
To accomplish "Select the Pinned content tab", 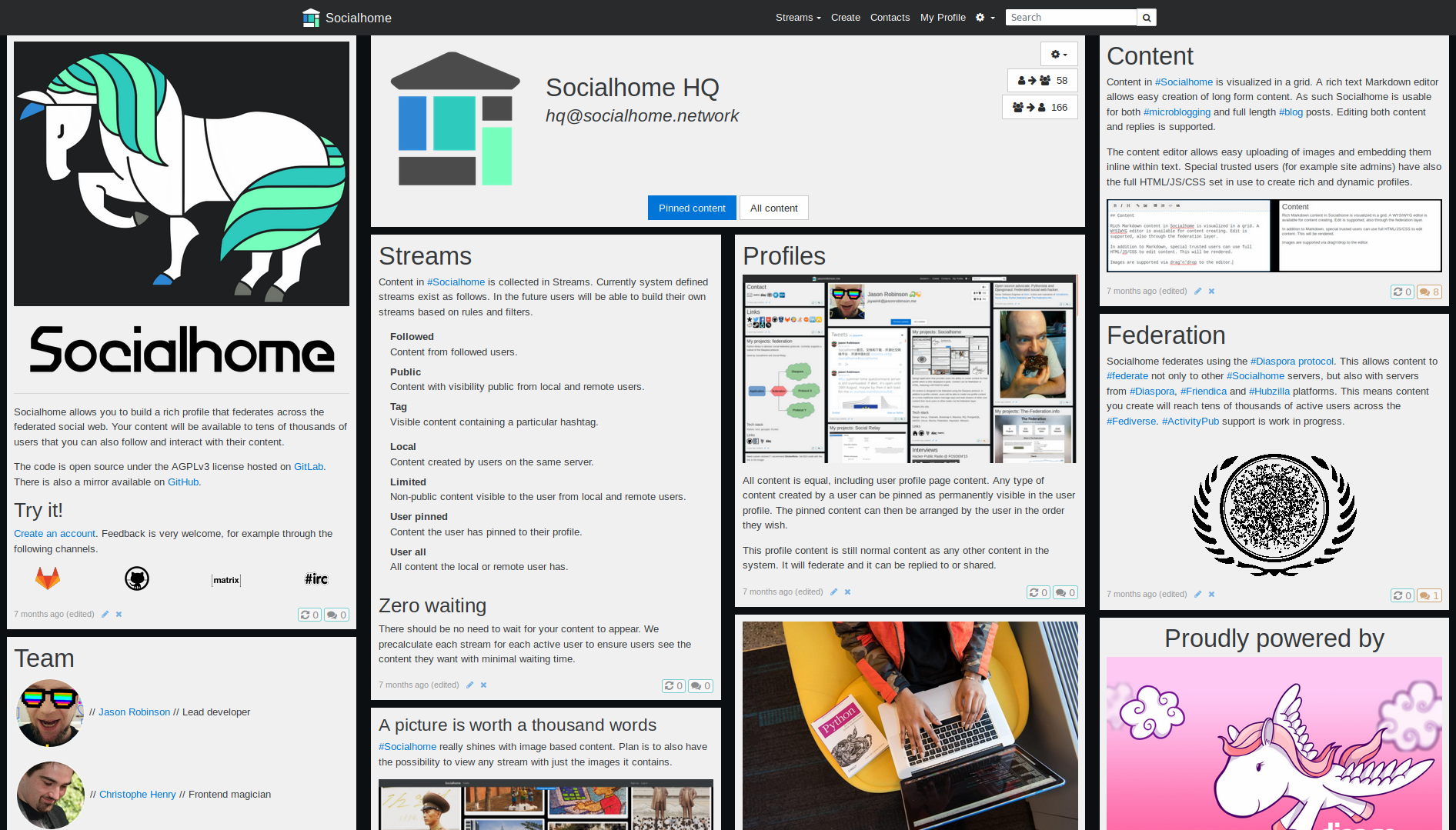I will click(x=692, y=208).
